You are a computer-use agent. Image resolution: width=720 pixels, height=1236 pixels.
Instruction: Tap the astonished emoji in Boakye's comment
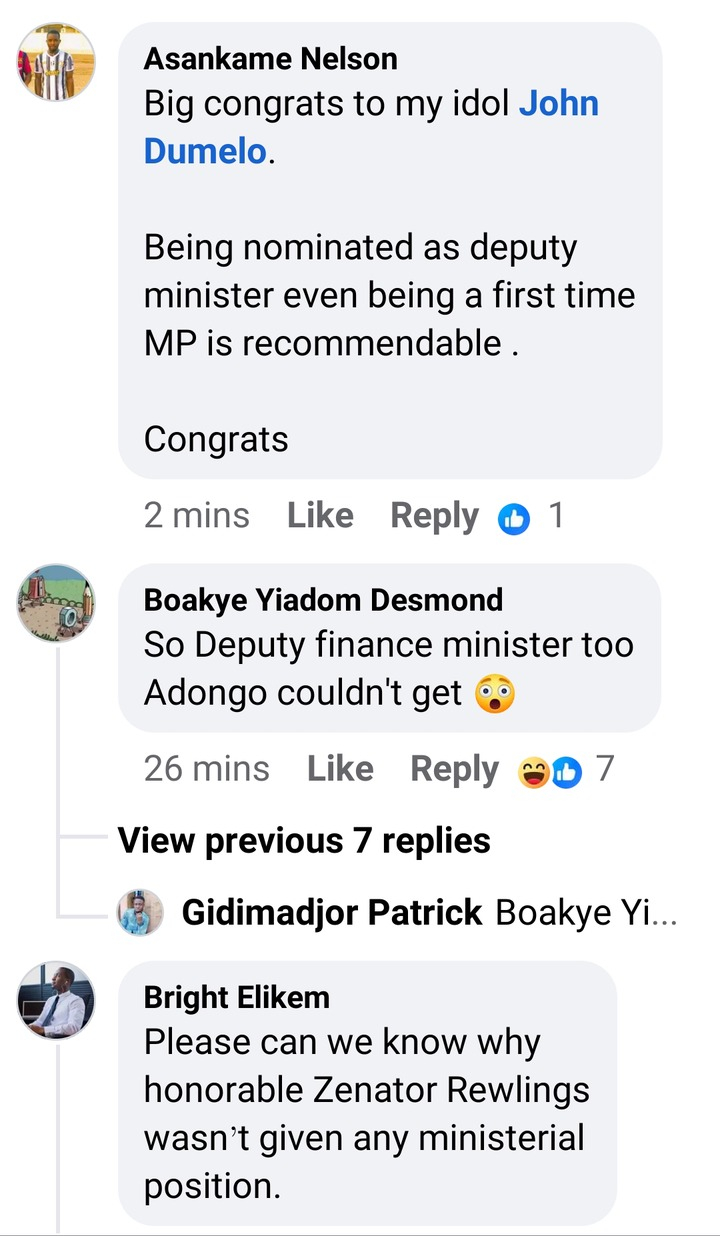(x=495, y=693)
